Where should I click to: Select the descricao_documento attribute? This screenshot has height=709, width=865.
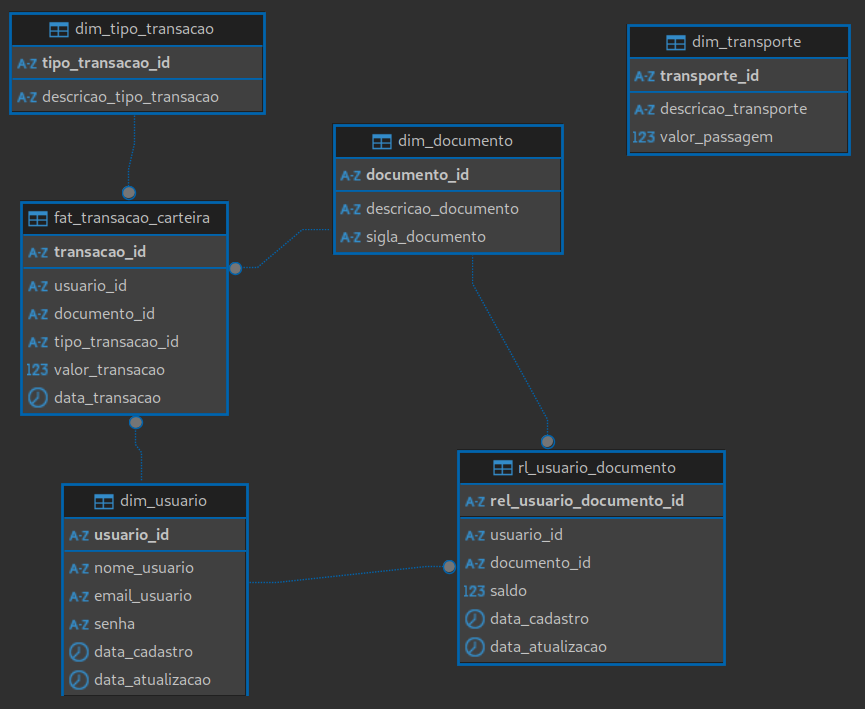[x=442, y=209]
